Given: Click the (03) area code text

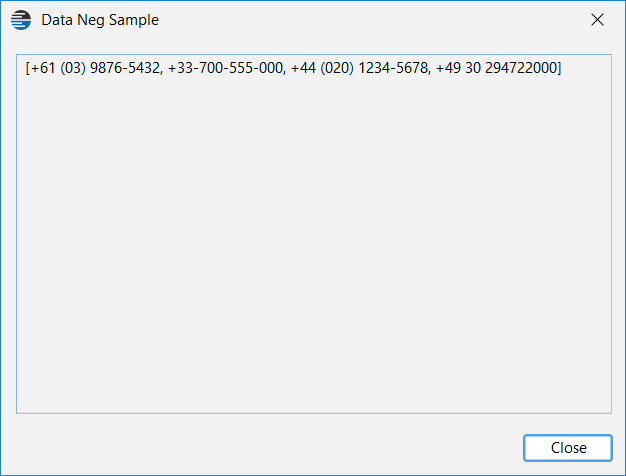Looking at the screenshot, I should coord(73,68).
